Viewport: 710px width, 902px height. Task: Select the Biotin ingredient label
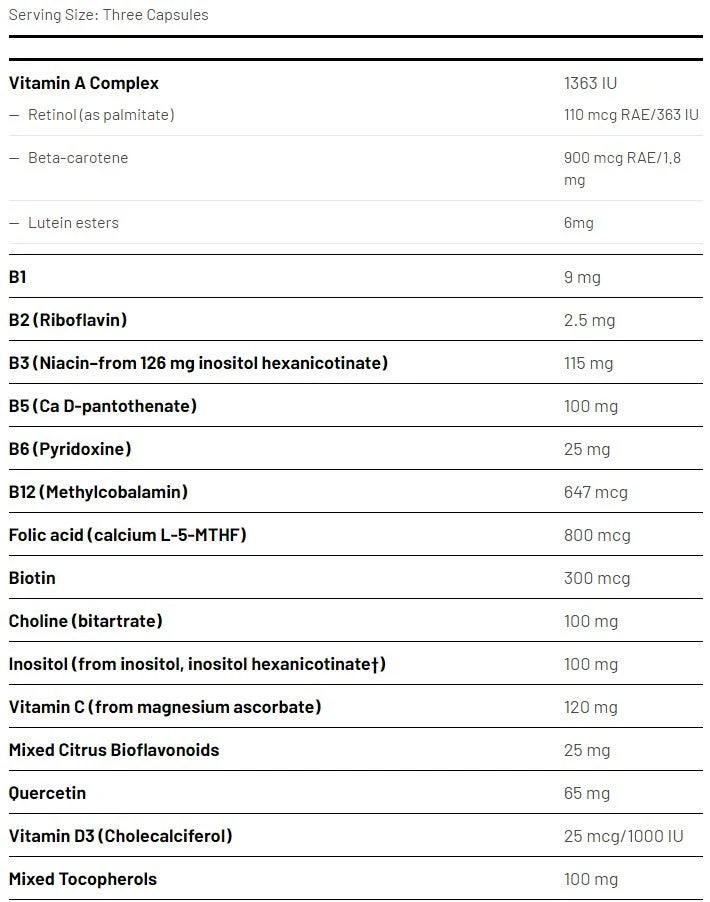pyautogui.click(x=32, y=578)
